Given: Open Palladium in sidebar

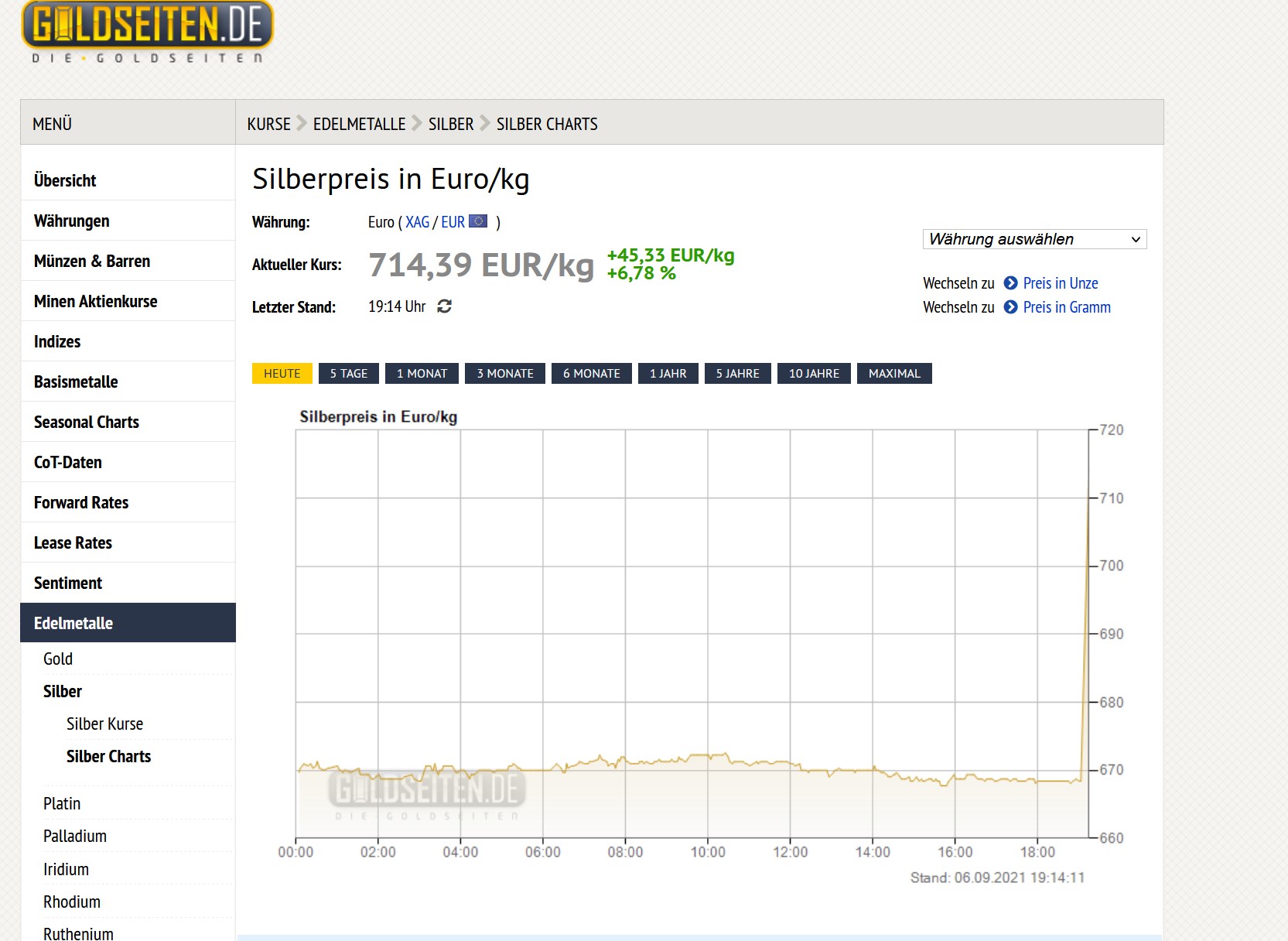Looking at the screenshot, I should coord(75,836).
